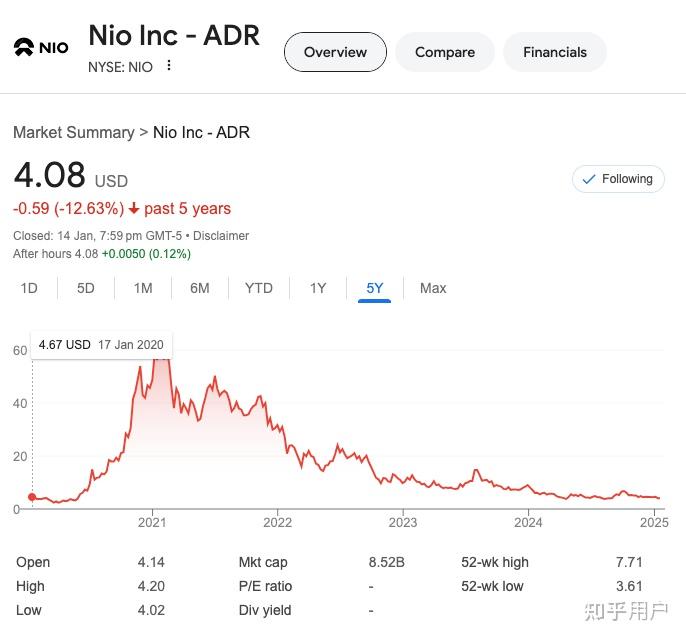Show the 6M chart range

200,288
